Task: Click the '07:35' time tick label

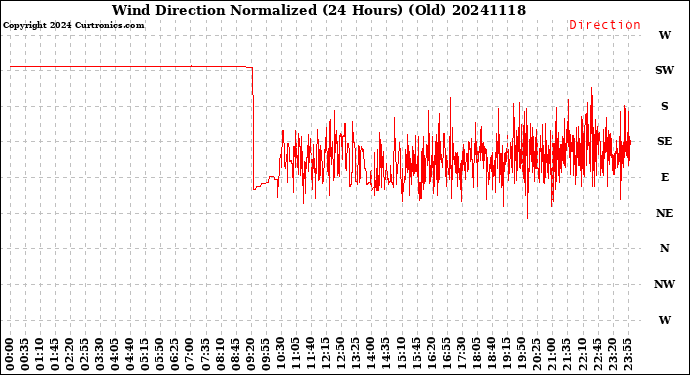Action: coord(205,355)
